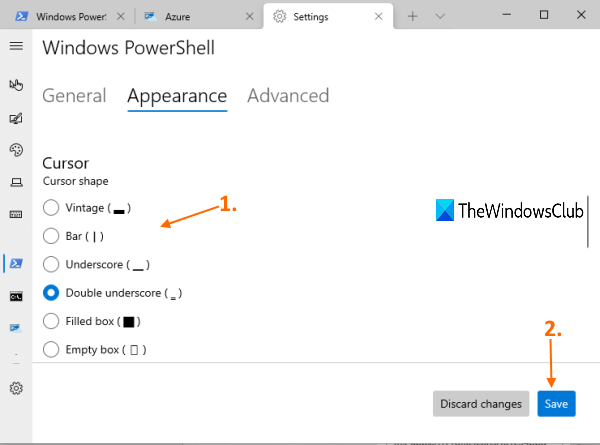Select Windows PowerShell profile in sidebar
This screenshot has width=600, height=445.
(x=16, y=263)
